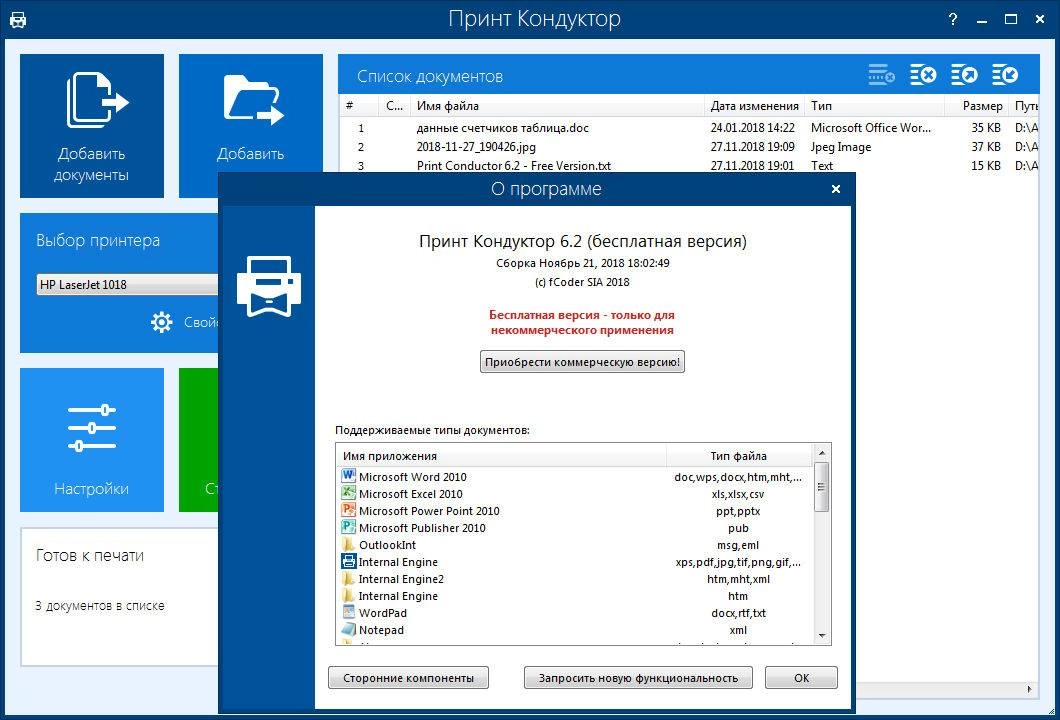Click the ppt,pptx file type cell
The image size is (1060, 720).
738,511
